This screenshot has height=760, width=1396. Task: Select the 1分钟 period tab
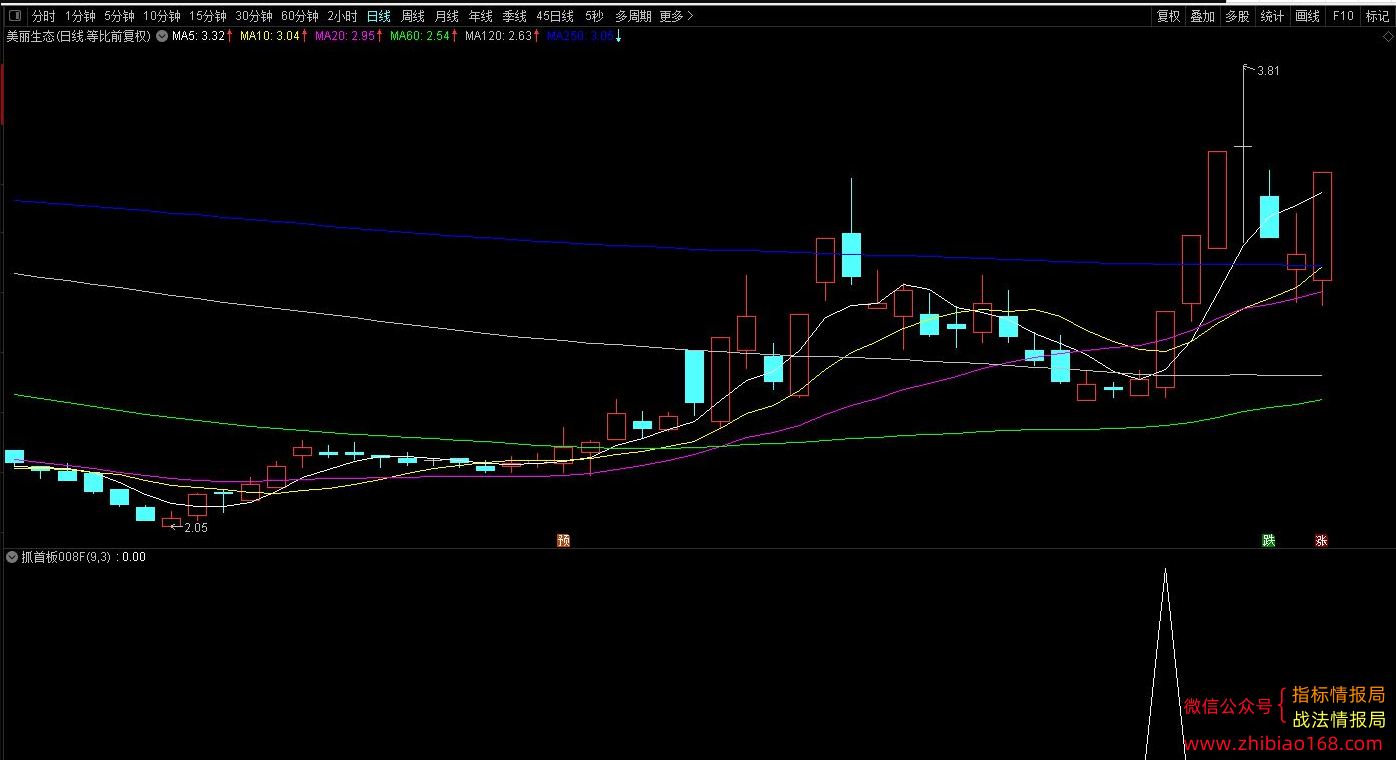tap(80, 16)
